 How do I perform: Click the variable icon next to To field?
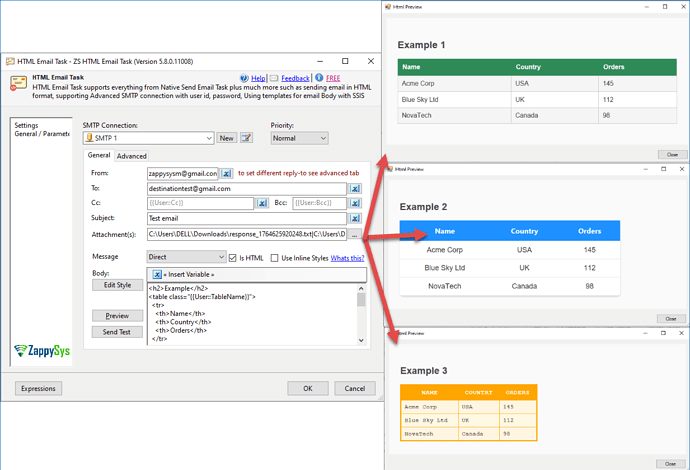354,188
